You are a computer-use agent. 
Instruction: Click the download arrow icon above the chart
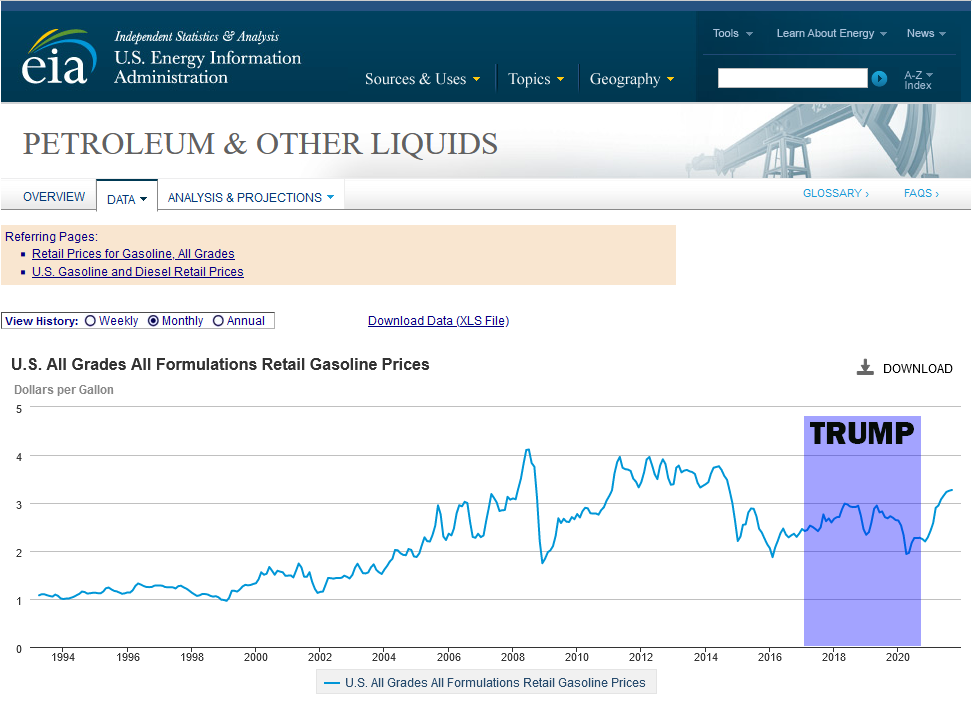pyautogui.click(x=865, y=368)
